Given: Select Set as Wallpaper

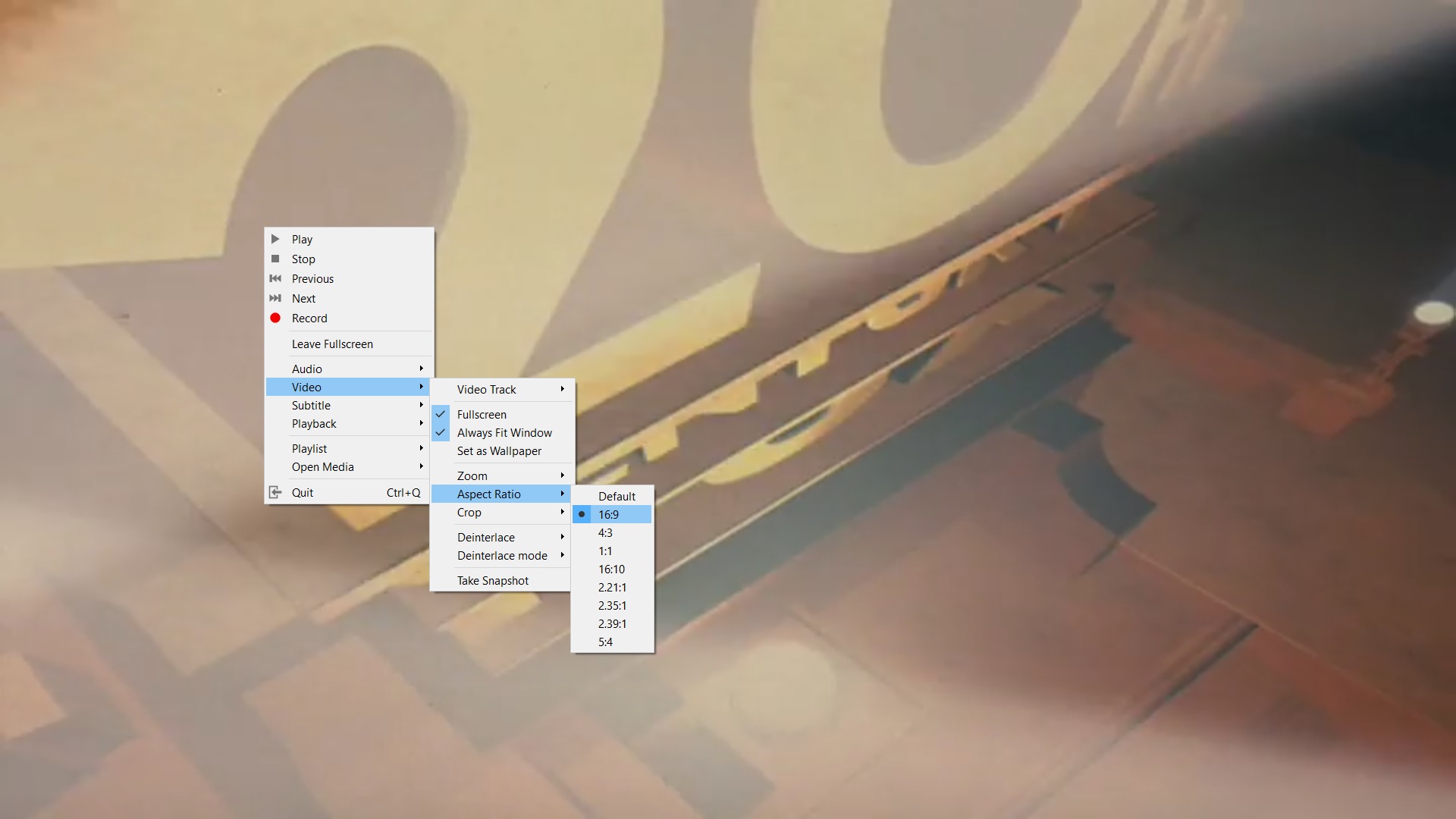Looking at the screenshot, I should (500, 450).
